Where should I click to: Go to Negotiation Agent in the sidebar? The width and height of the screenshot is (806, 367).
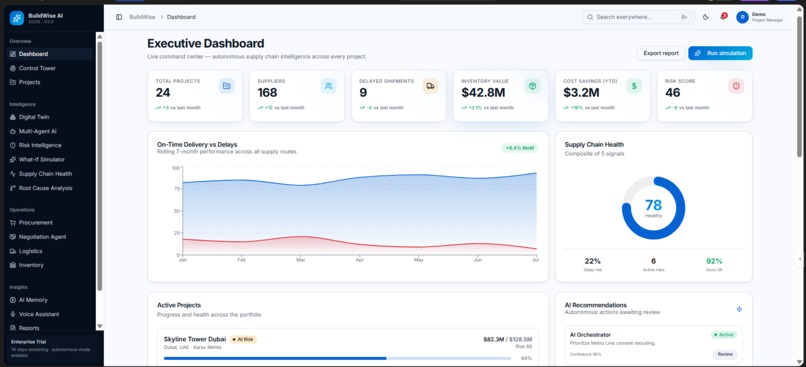(x=49, y=237)
